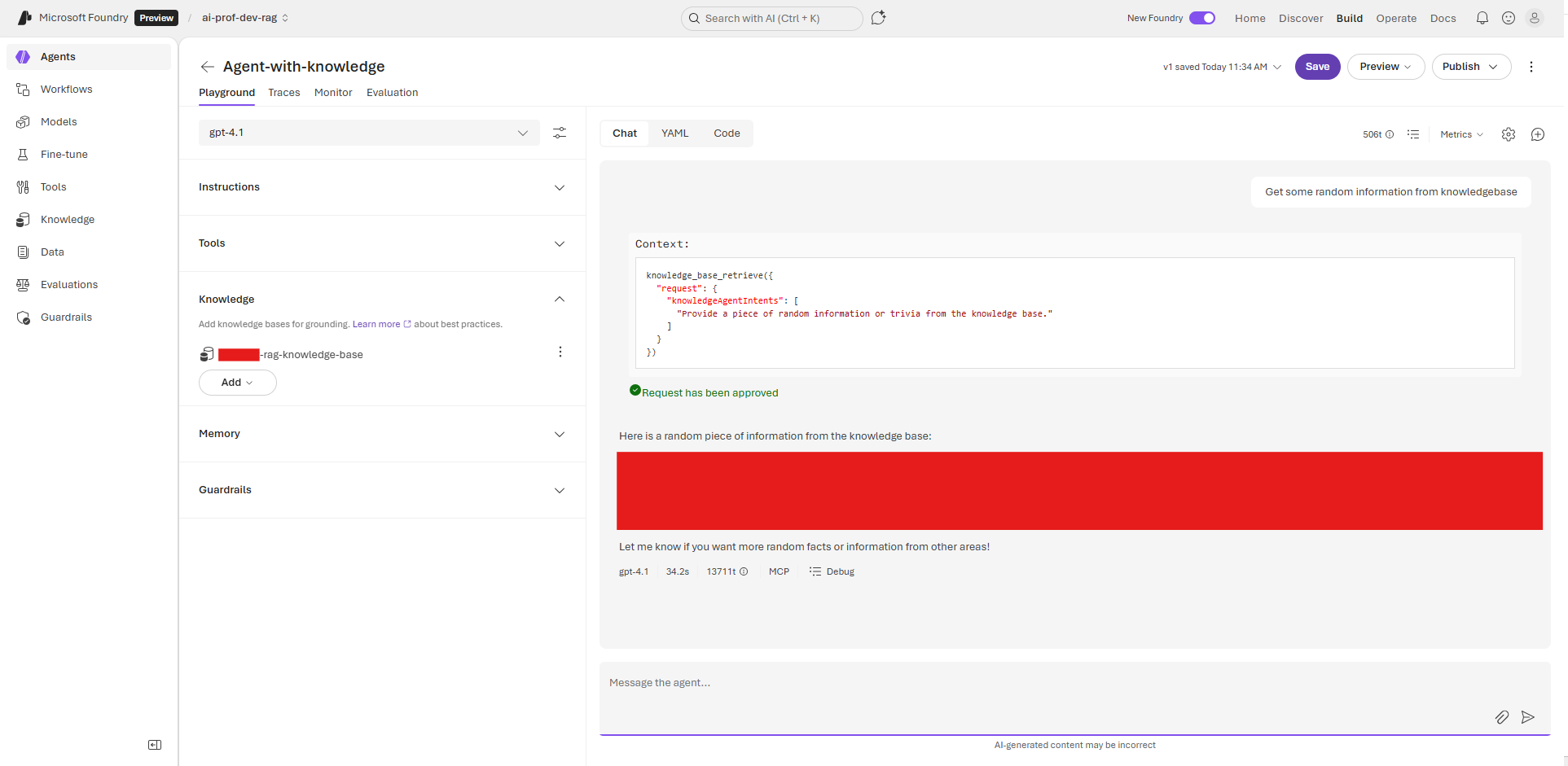1568x766 pixels.
Task: Open Guardrails in the left sidebar
Action: (x=89, y=317)
